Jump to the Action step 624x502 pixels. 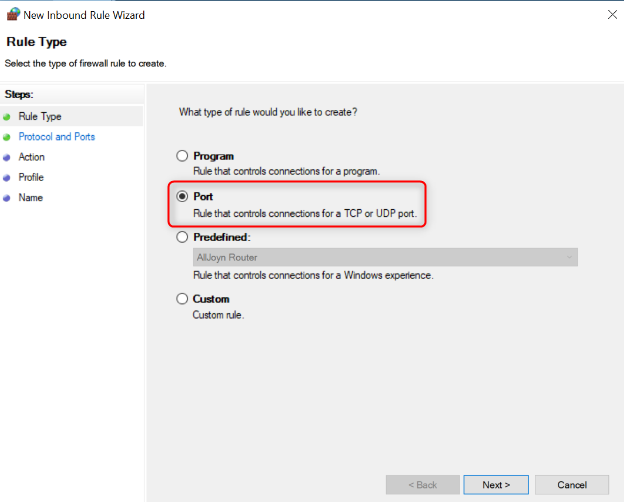[x=32, y=157]
